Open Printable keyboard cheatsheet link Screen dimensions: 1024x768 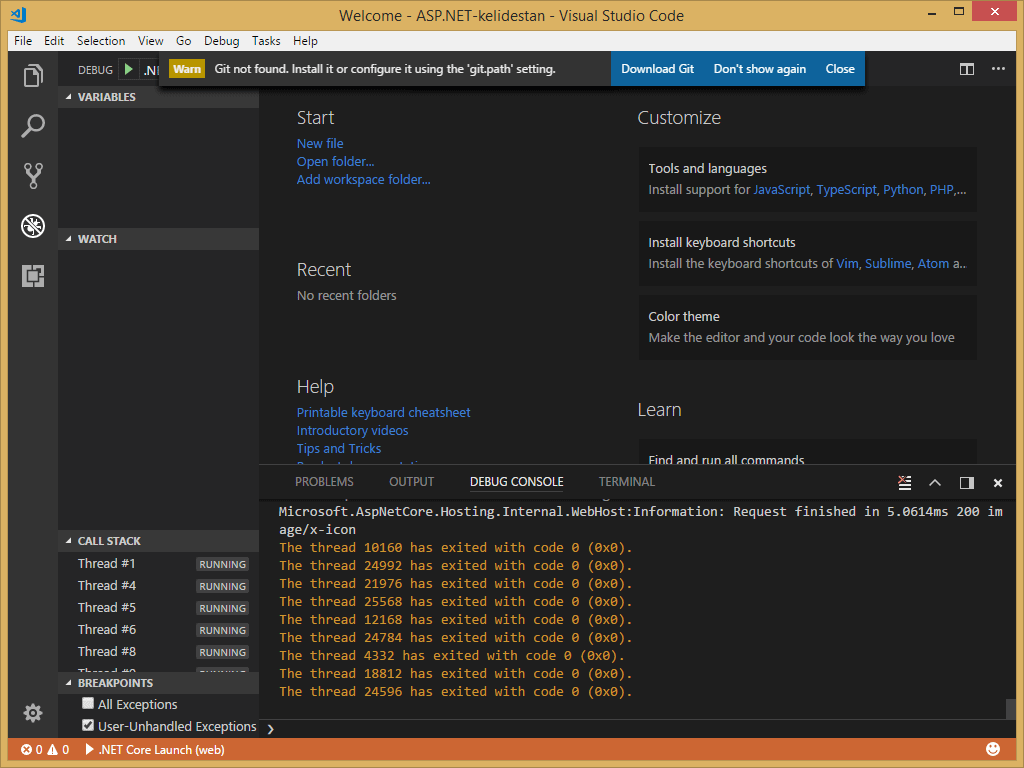[x=383, y=412]
